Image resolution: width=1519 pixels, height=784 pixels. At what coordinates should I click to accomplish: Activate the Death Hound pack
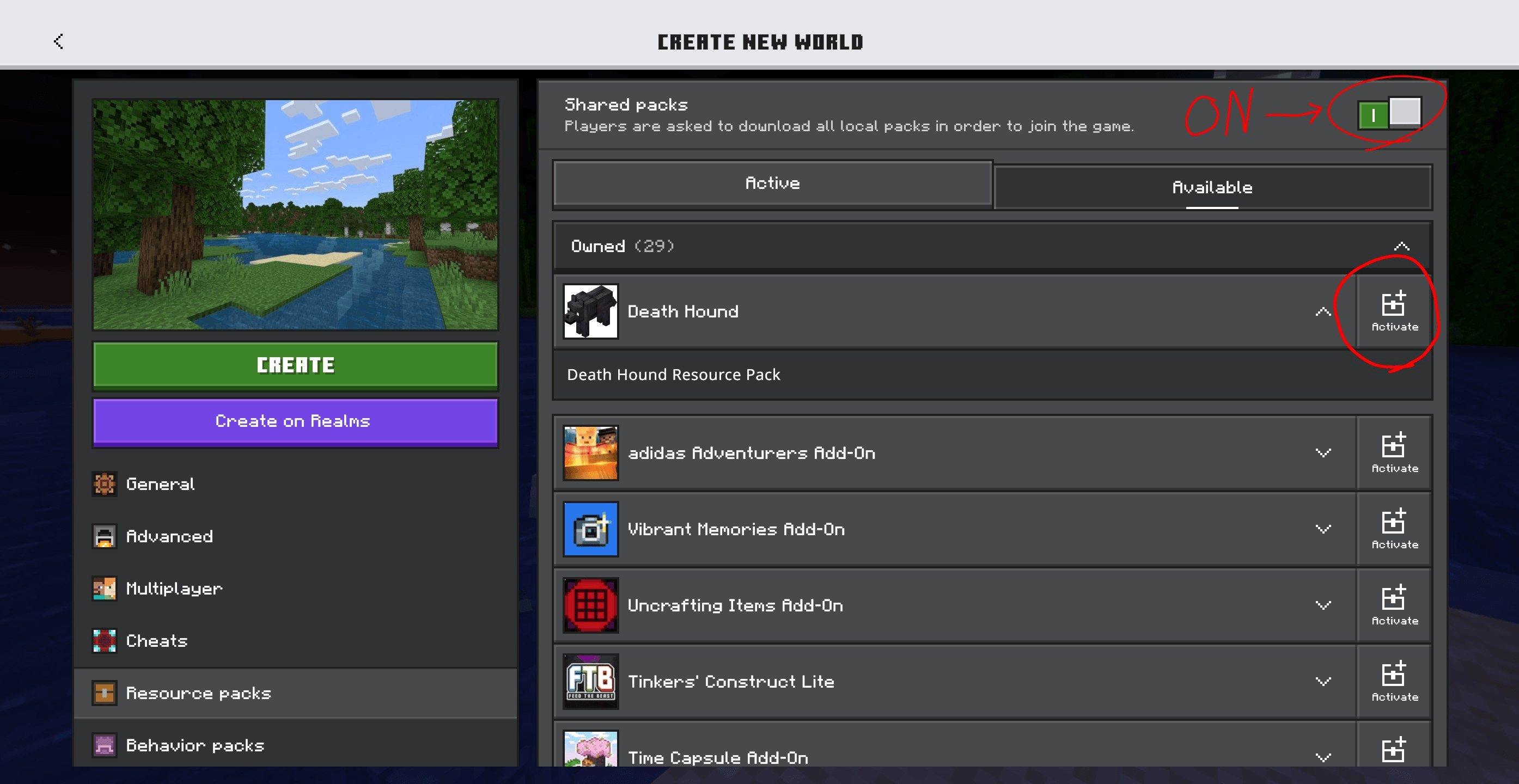1394,311
